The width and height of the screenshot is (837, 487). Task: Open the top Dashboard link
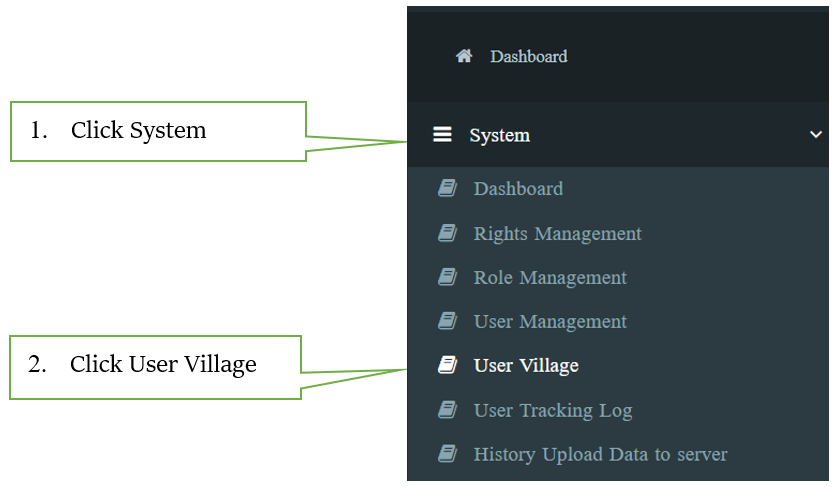point(528,56)
